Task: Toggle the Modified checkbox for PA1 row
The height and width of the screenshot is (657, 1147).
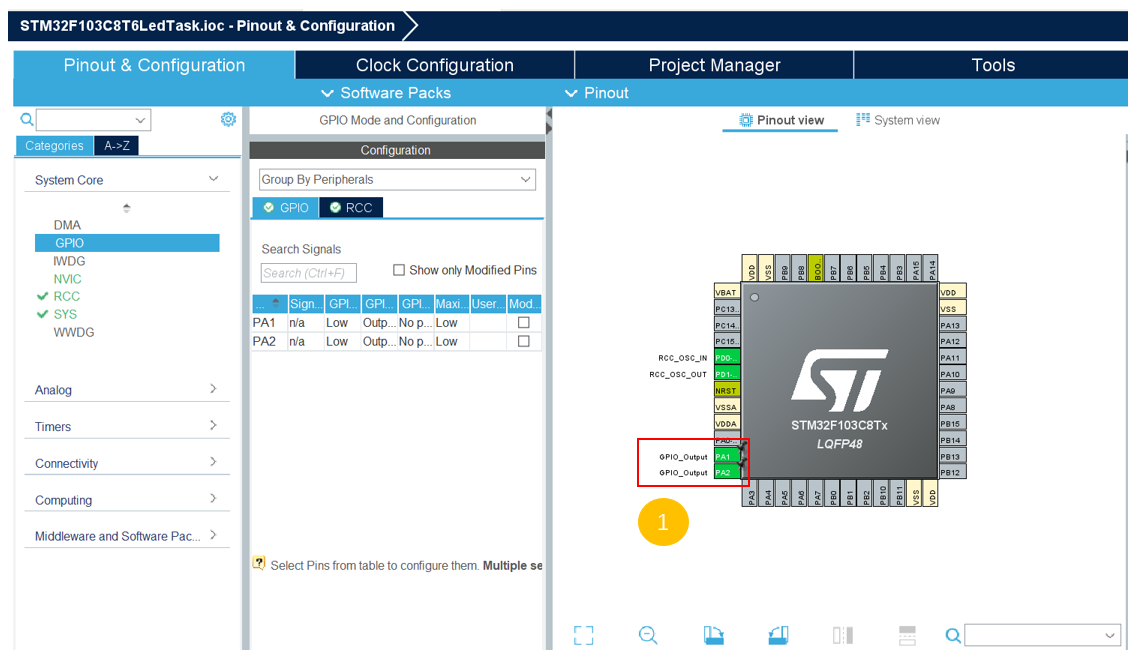Action: click(524, 323)
